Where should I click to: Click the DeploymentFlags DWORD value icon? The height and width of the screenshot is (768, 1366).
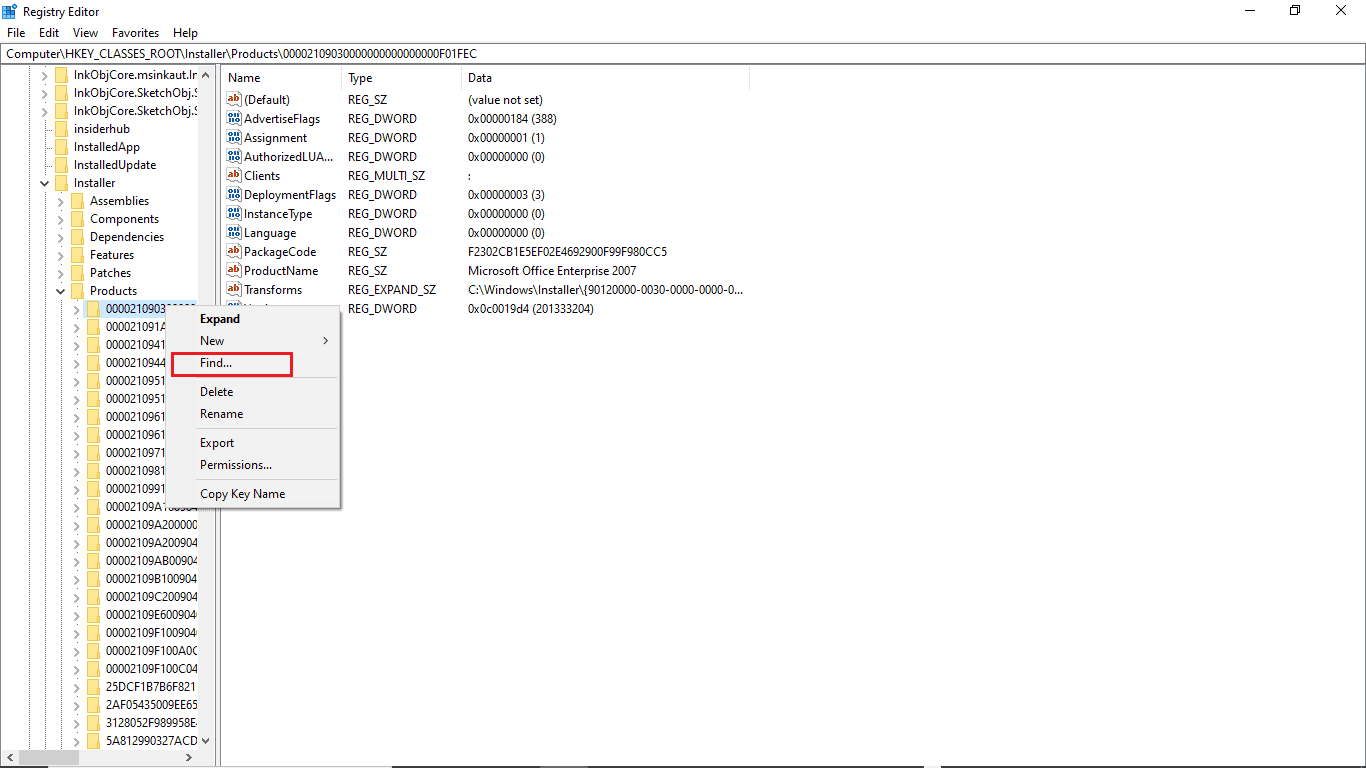point(234,195)
